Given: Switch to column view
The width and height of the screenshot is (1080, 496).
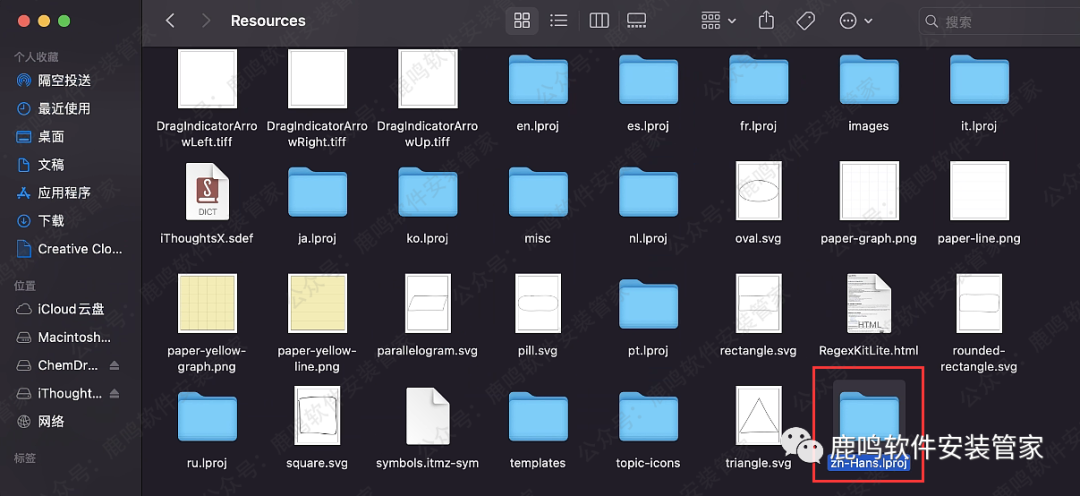Looking at the screenshot, I should click(x=599, y=21).
